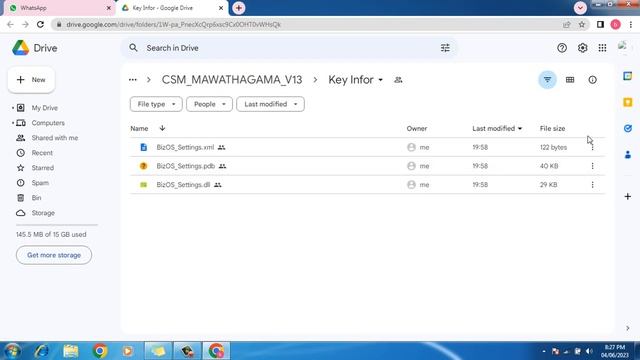Open Internet Explorer from taskbar
640x360 pixels.
(x=42, y=351)
